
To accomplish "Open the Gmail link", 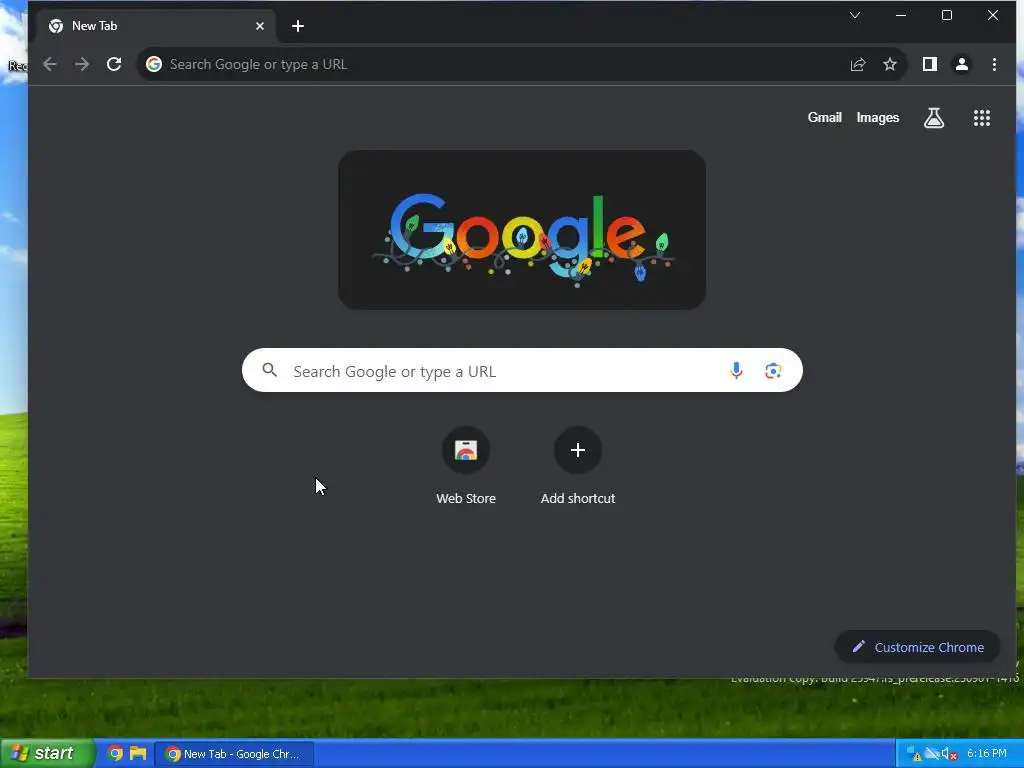I will click(x=824, y=118).
